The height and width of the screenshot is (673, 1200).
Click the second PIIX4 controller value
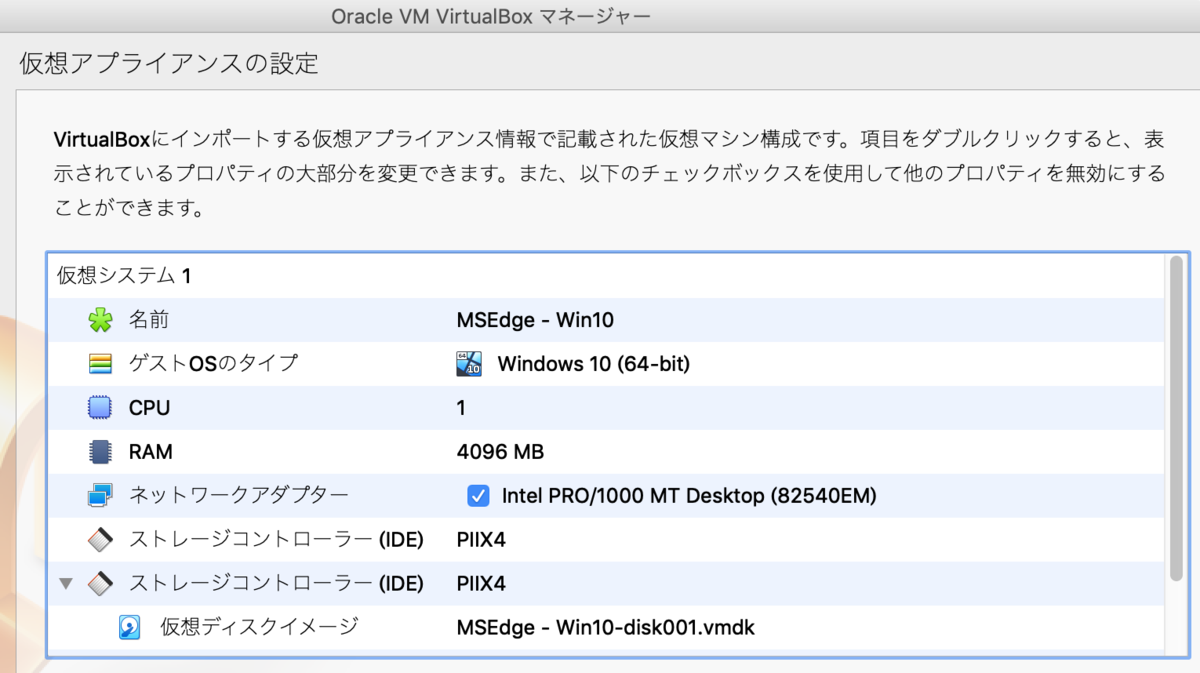(481, 583)
